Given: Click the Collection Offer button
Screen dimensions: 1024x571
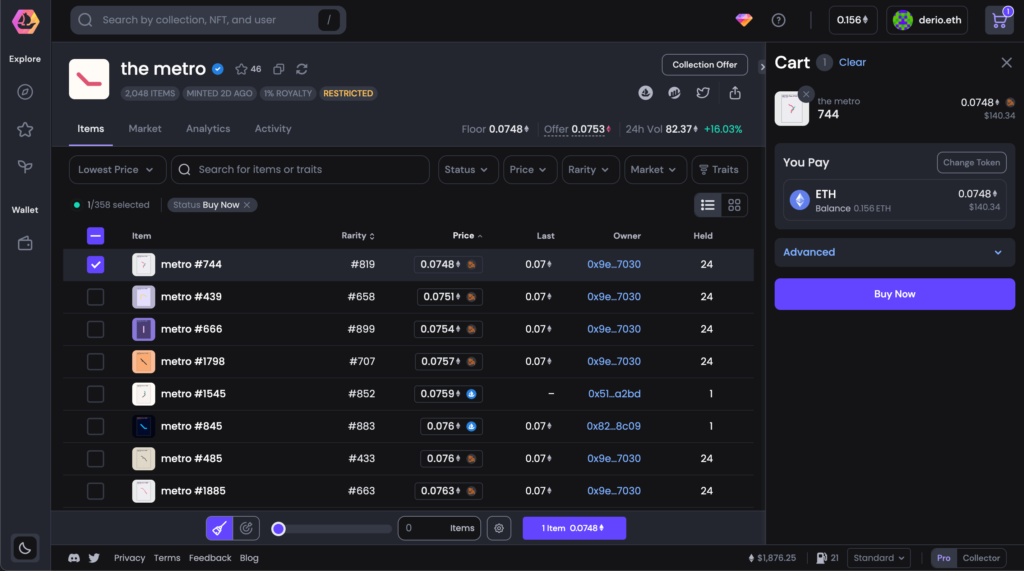Looking at the screenshot, I should pyautogui.click(x=705, y=65).
